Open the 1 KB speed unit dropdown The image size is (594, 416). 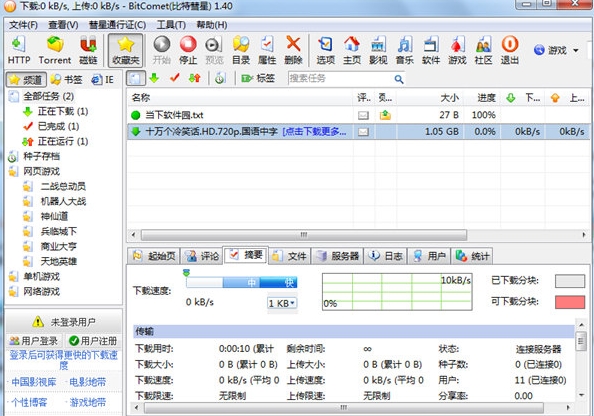[282, 303]
